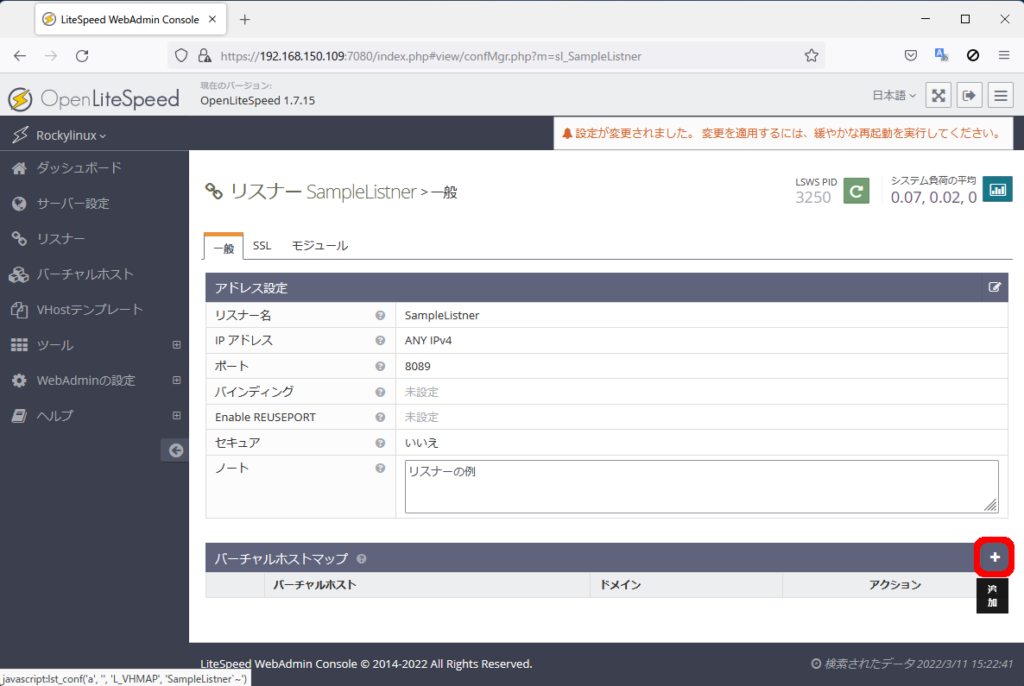The width and height of the screenshot is (1024, 686).
Task: Switch to the モジュール tab
Action: point(320,246)
